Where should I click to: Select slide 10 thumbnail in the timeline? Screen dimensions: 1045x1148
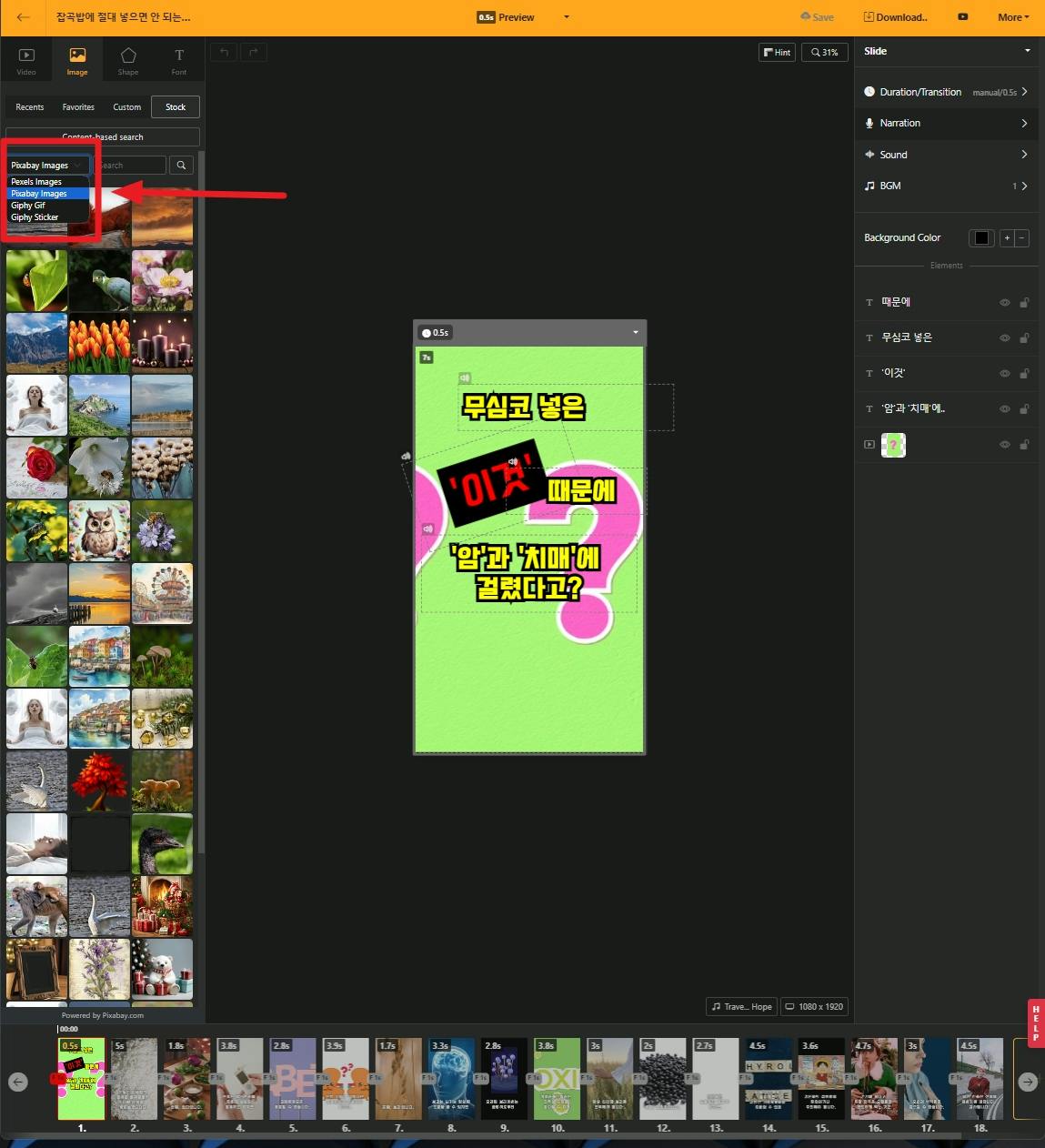tap(557, 1079)
